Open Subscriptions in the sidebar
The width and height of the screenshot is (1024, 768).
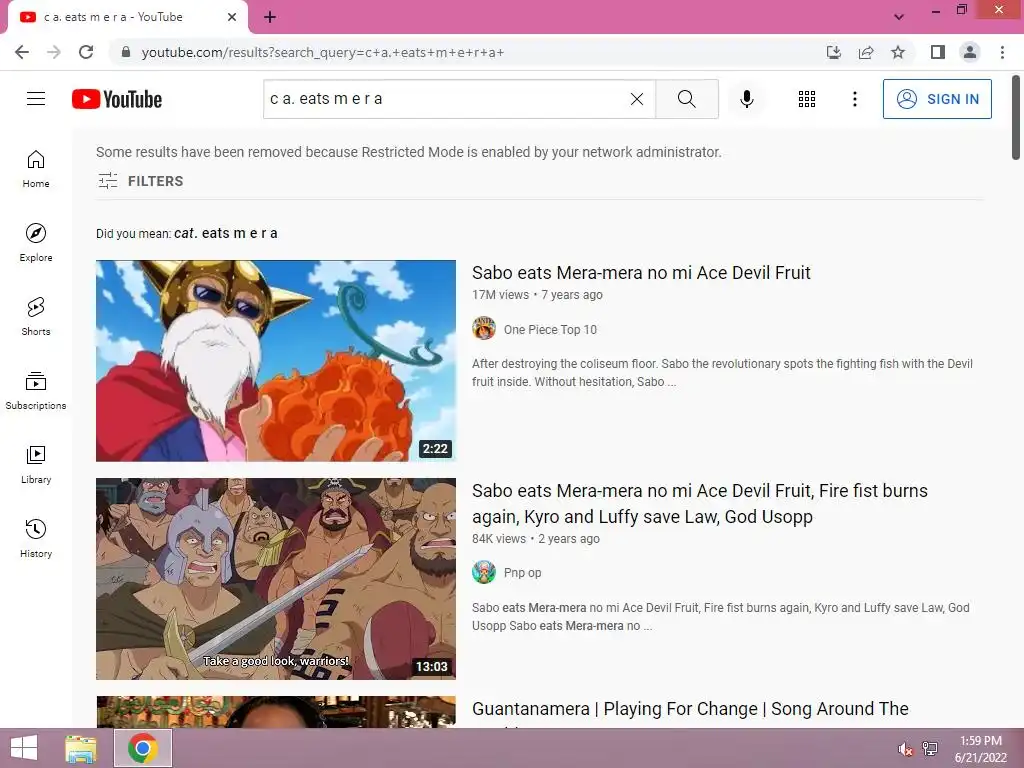pos(36,391)
